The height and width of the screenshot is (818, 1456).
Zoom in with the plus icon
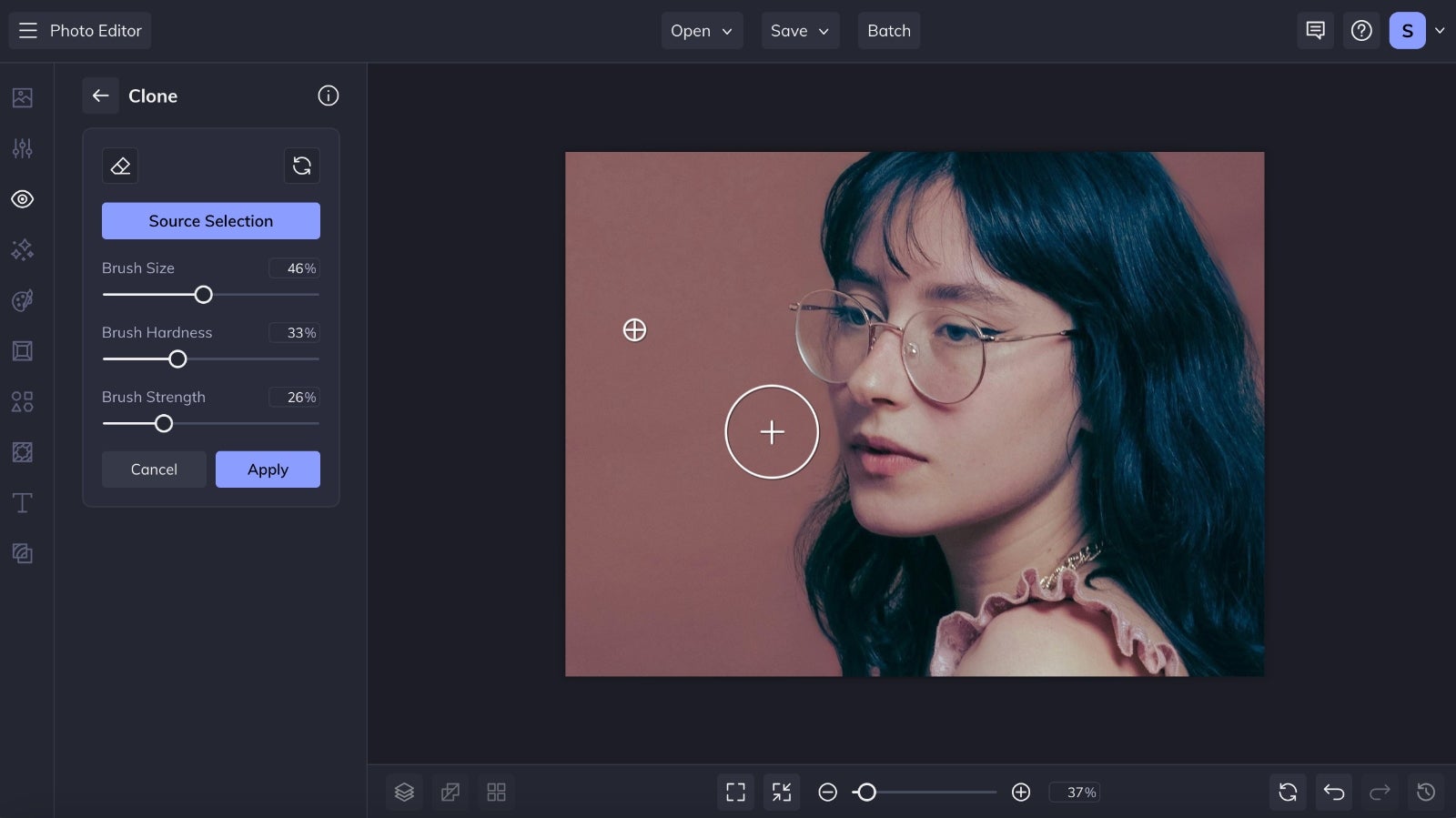point(1021,793)
